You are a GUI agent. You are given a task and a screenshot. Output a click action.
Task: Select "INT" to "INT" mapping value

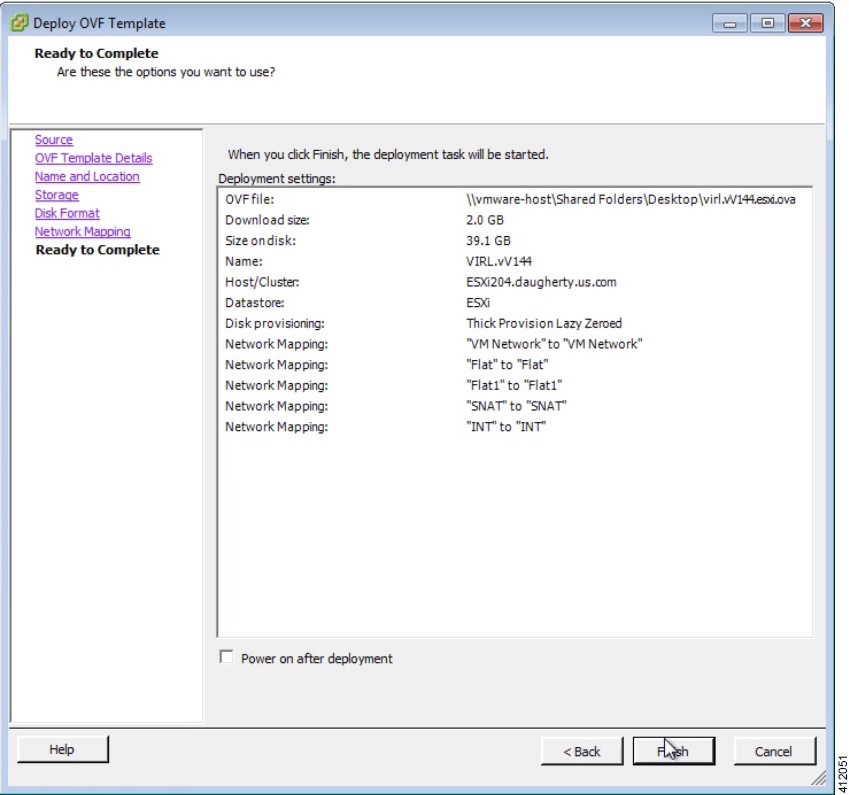(506, 427)
